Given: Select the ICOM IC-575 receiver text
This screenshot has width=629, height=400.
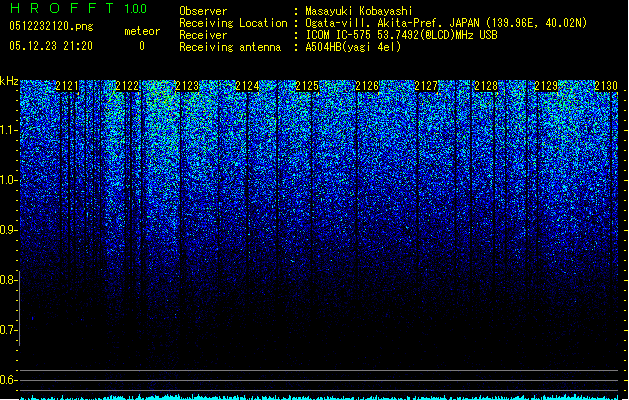Looking at the screenshot, I should 402,35.
